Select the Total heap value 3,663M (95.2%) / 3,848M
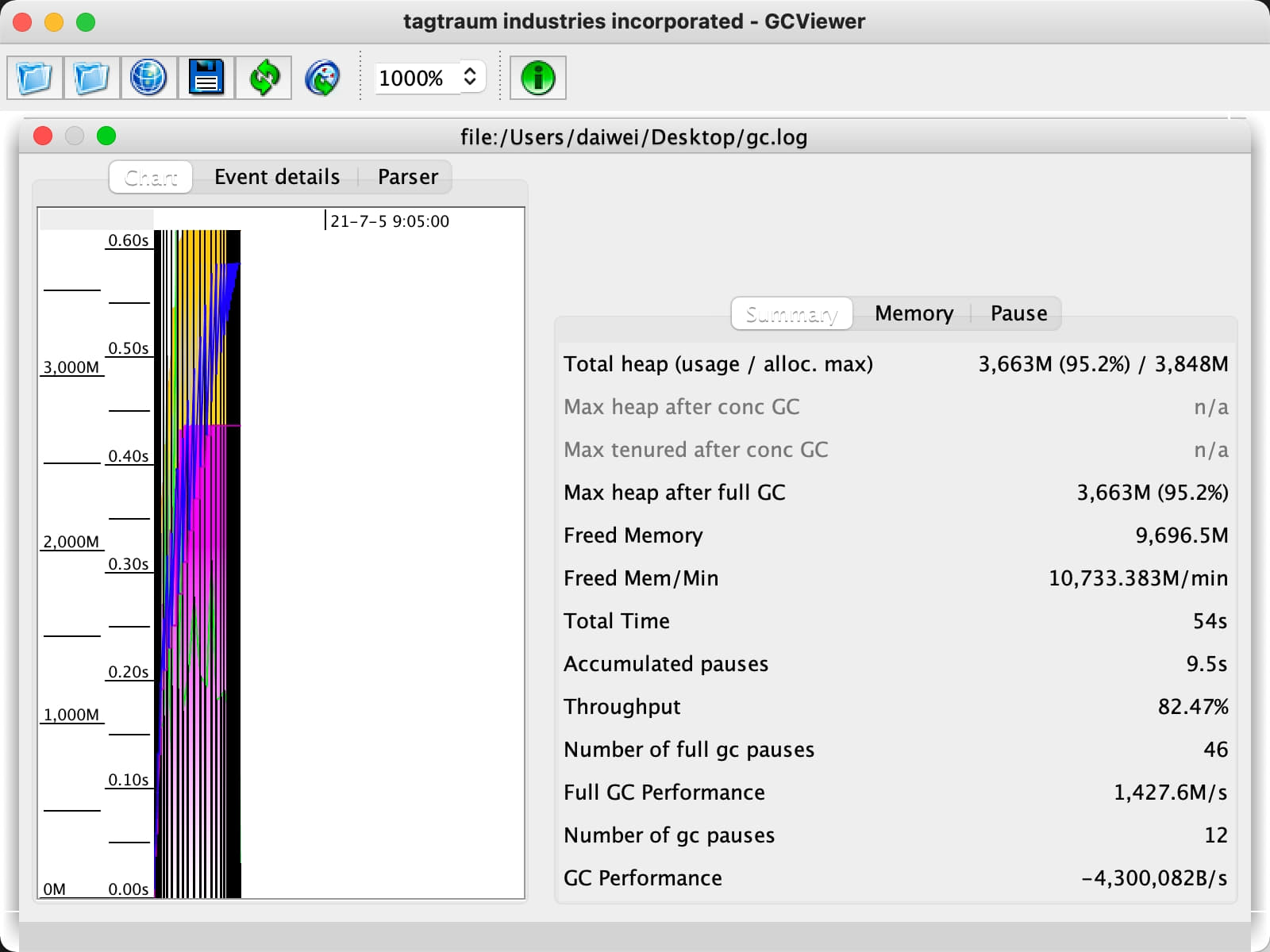Screen dimensions: 1270x952 coord(1103,364)
